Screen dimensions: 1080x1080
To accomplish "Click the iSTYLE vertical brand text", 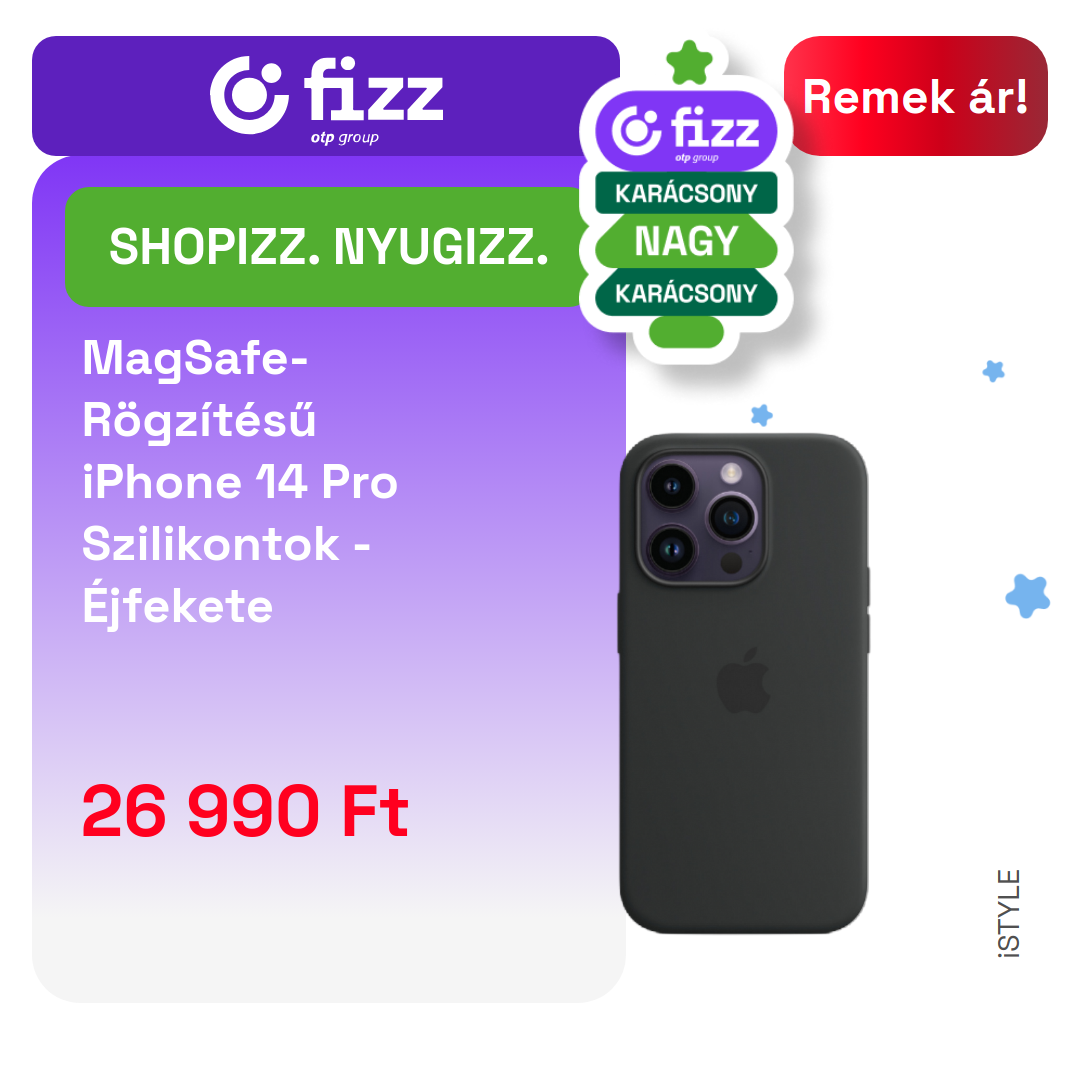I will (1009, 913).
